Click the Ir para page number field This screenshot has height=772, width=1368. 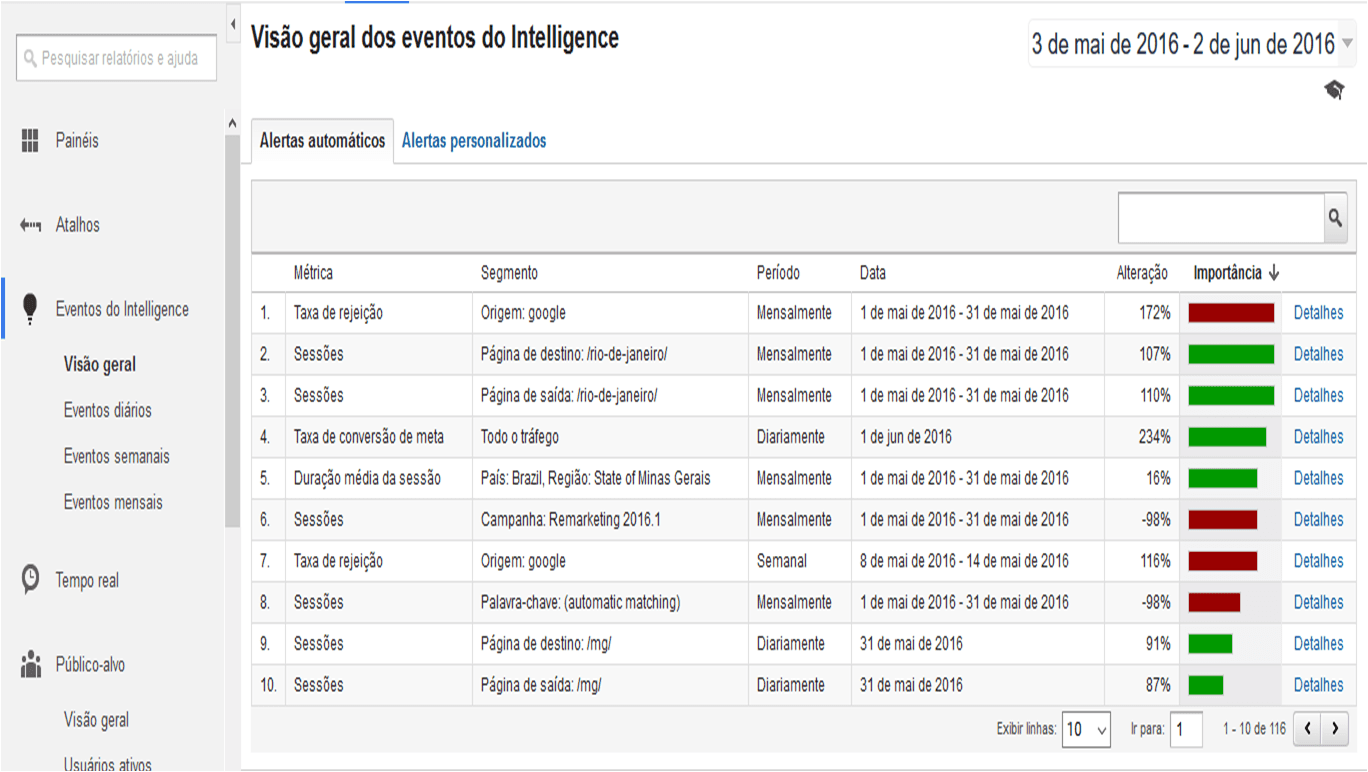point(1186,730)
